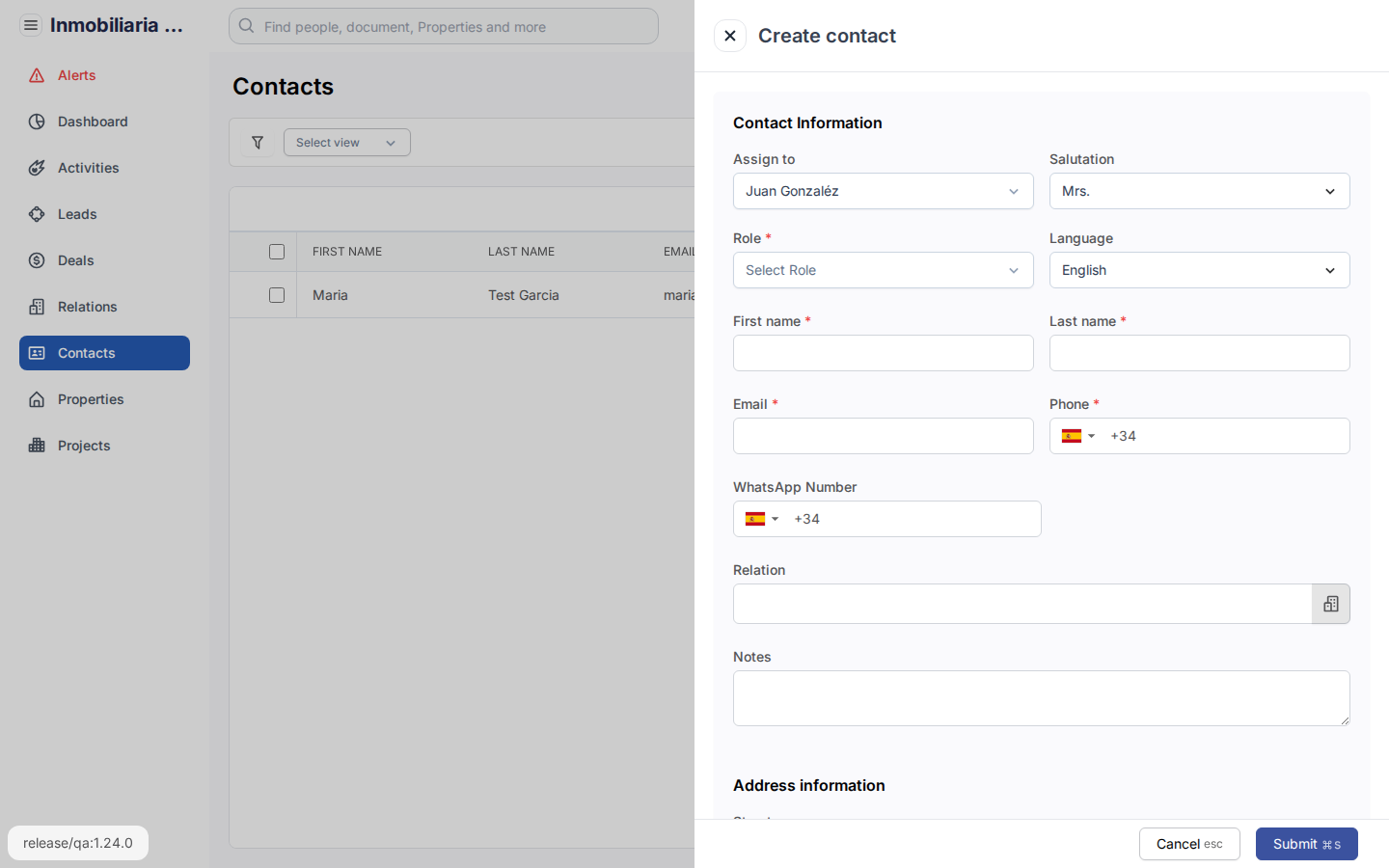Select the Dashboard clock icon in sidebar

36,122
